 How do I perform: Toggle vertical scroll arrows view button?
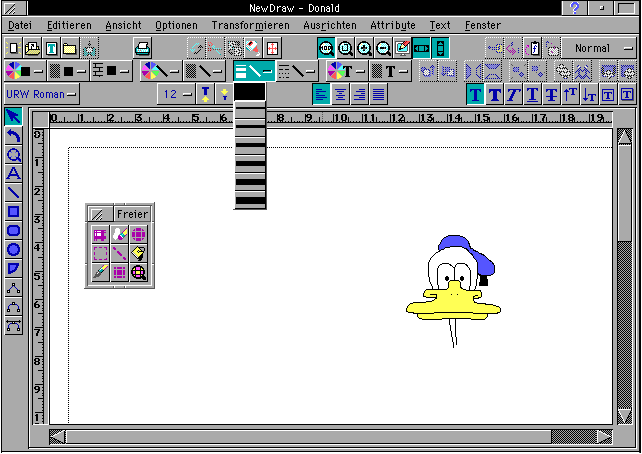click(440, 48)
